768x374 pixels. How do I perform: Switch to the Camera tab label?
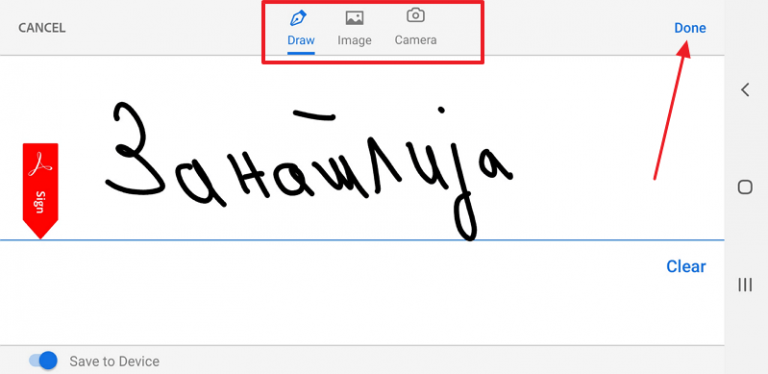pos(415,40)
